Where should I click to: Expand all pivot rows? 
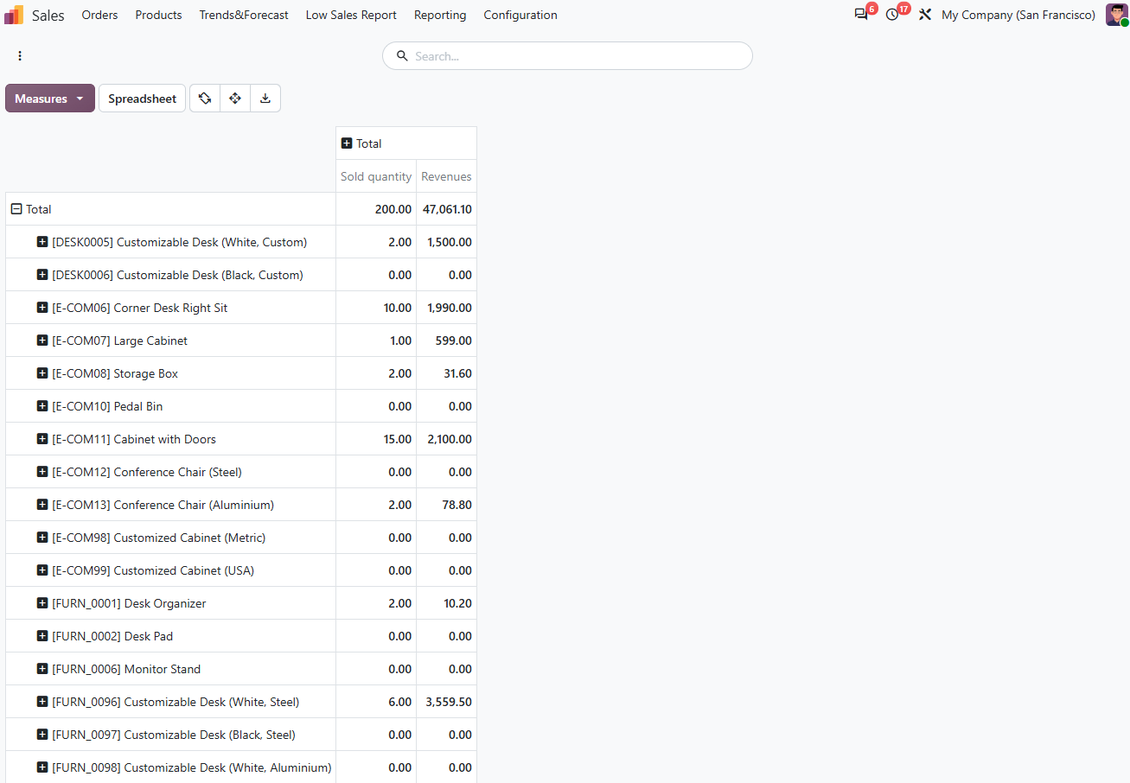coord(235,98)
